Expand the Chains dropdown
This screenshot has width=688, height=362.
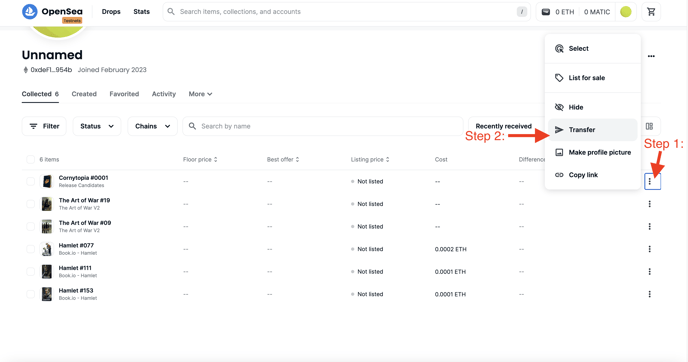pyautogui.click(x=152, y=126)
